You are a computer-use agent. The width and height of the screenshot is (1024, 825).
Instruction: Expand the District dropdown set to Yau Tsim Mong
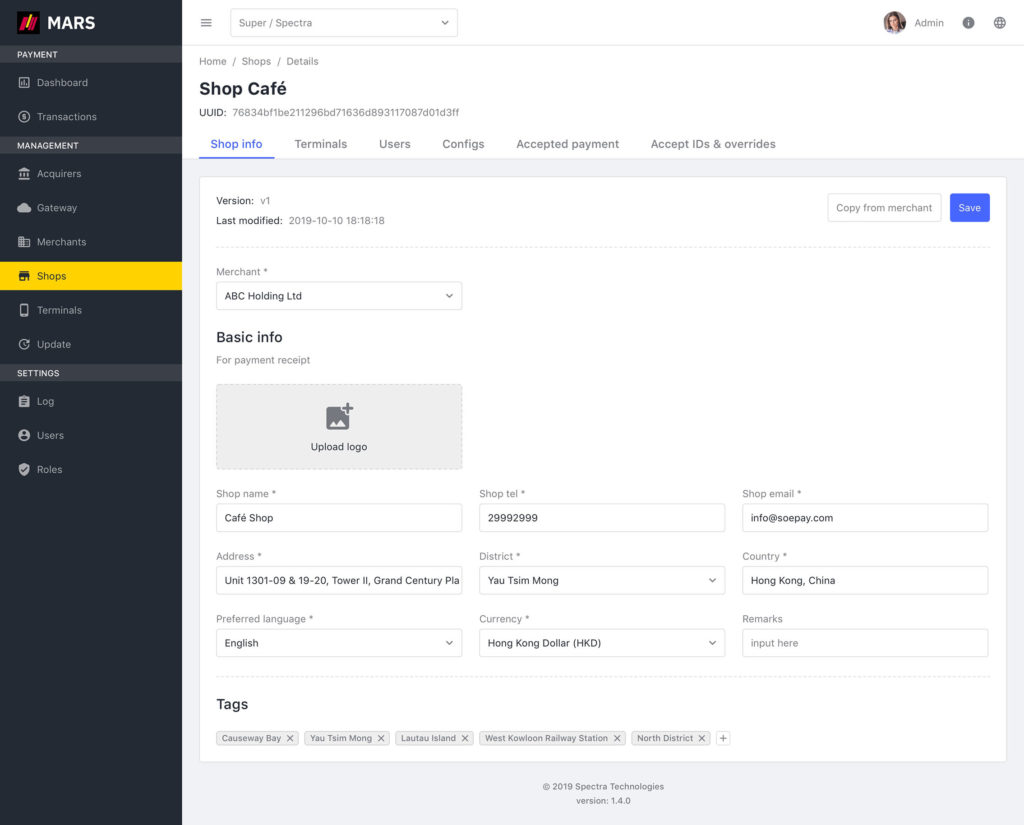[601, 580]
